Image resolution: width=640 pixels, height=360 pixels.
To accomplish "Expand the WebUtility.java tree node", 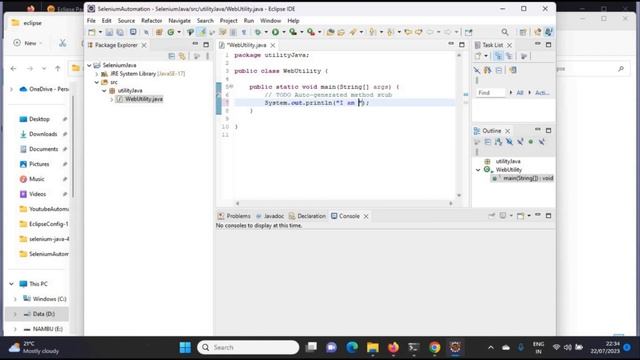I will tap(112, 99).
